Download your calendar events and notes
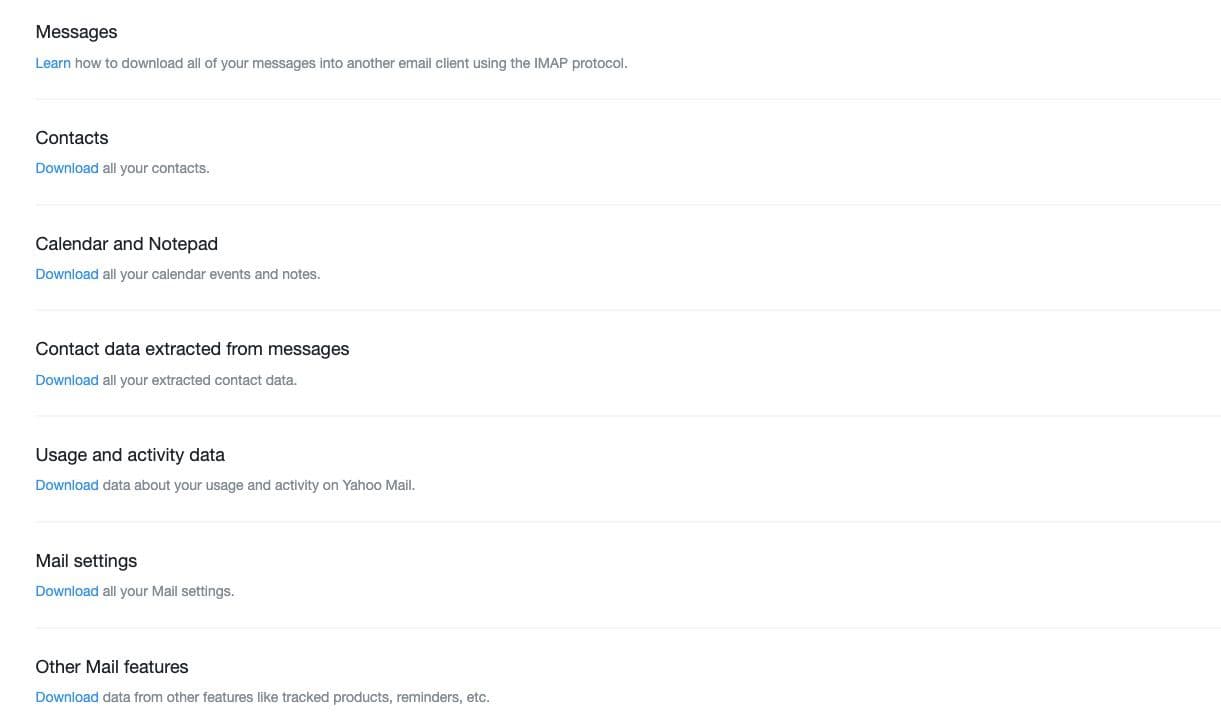This screenshot has height=728, width=1221. (x=67, y=274)
